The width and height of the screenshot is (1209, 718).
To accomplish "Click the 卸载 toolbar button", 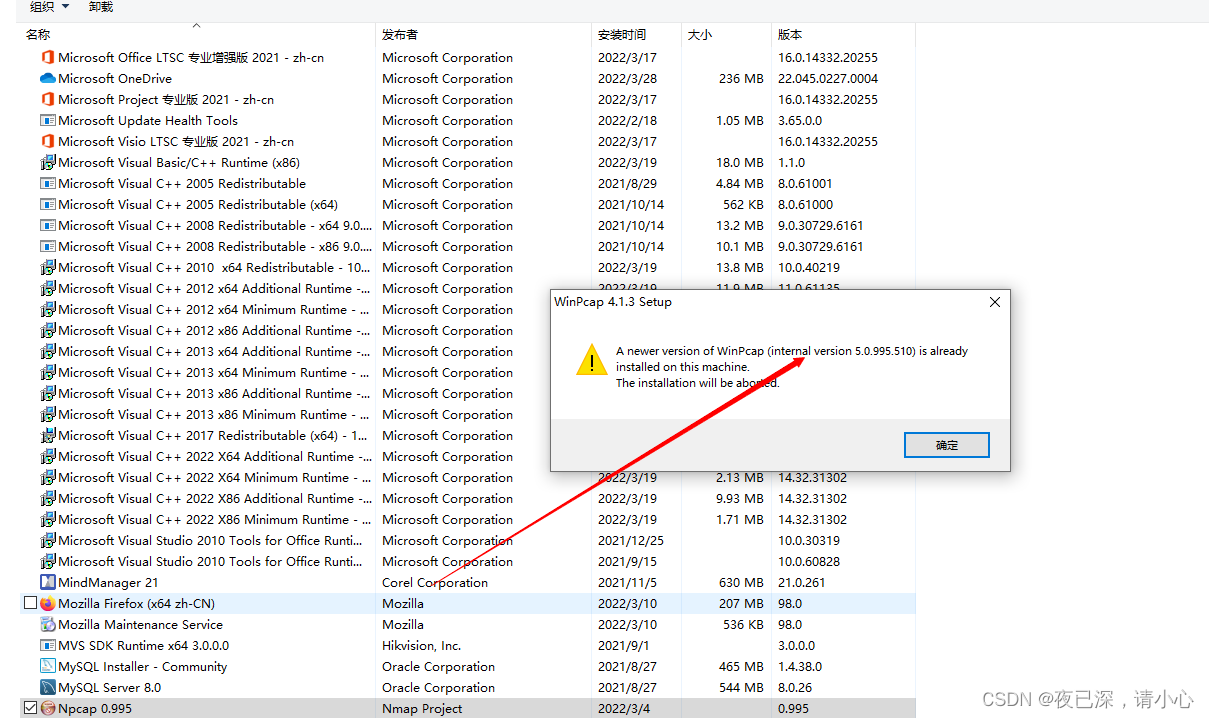I will [101, 6].
